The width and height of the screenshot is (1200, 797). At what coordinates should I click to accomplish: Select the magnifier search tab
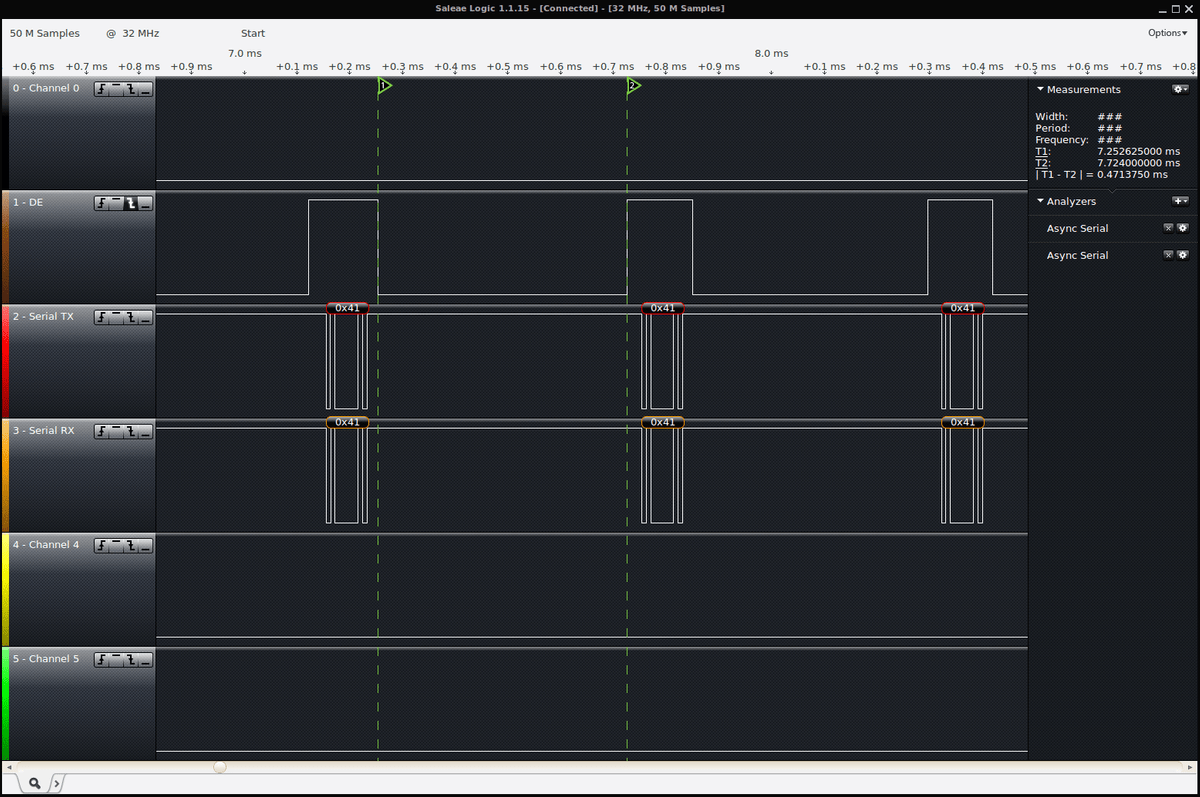34,783
